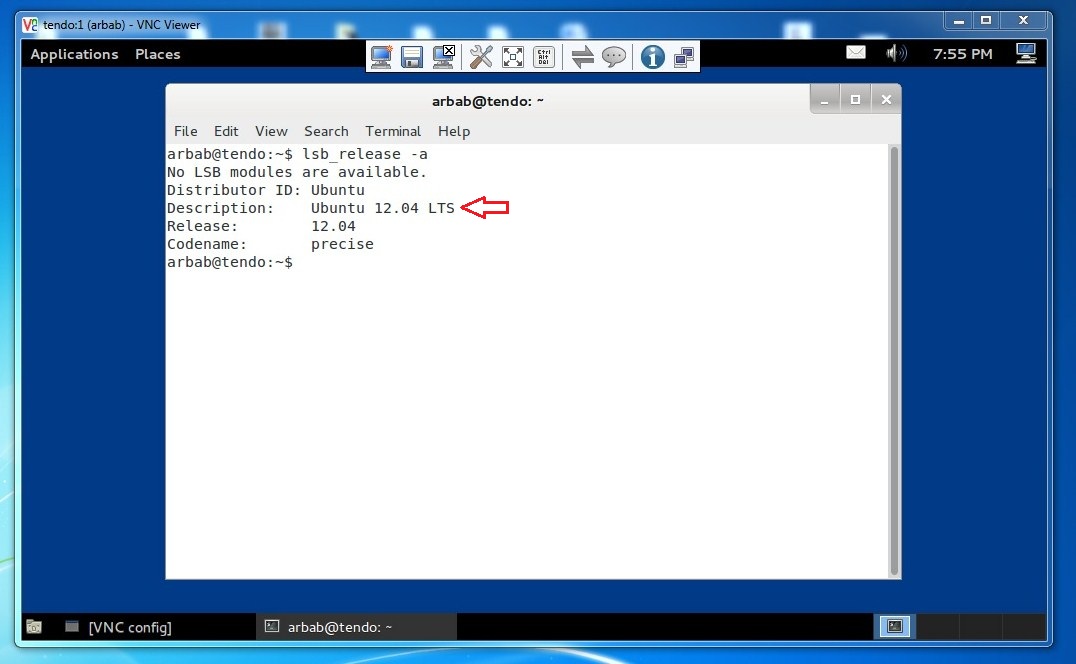Image resolution: width=1076 pixels, height=664 pixels.
Task: Open VNC options with the wrench icon
Action: (x=481, y=57)
